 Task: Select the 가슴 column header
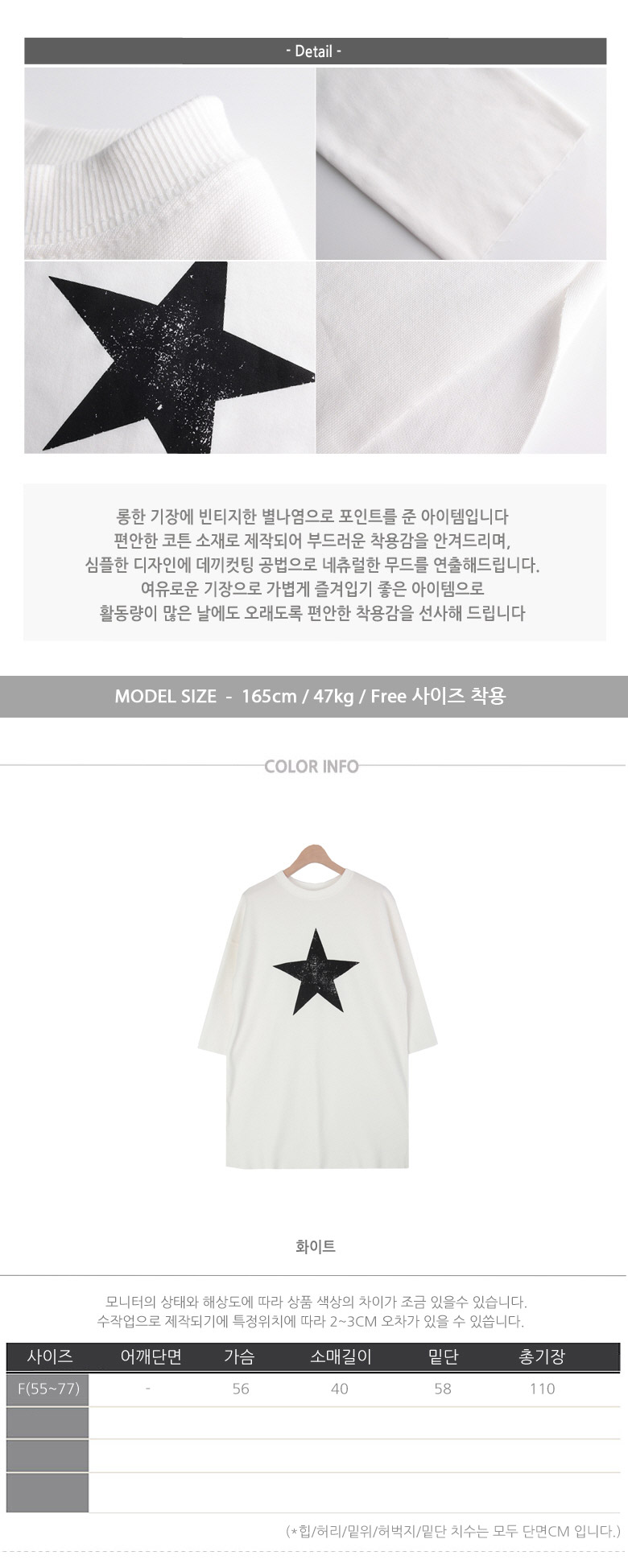click(x=239, y=1356)
